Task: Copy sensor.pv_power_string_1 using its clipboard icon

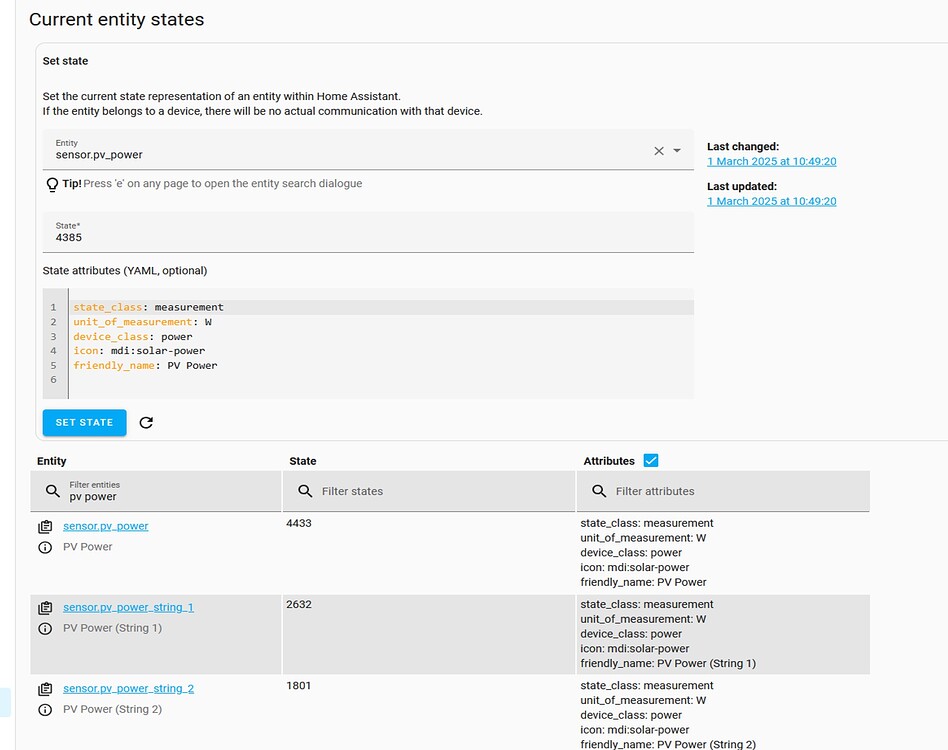Action: pyautogui.click(x=44, y=605)
